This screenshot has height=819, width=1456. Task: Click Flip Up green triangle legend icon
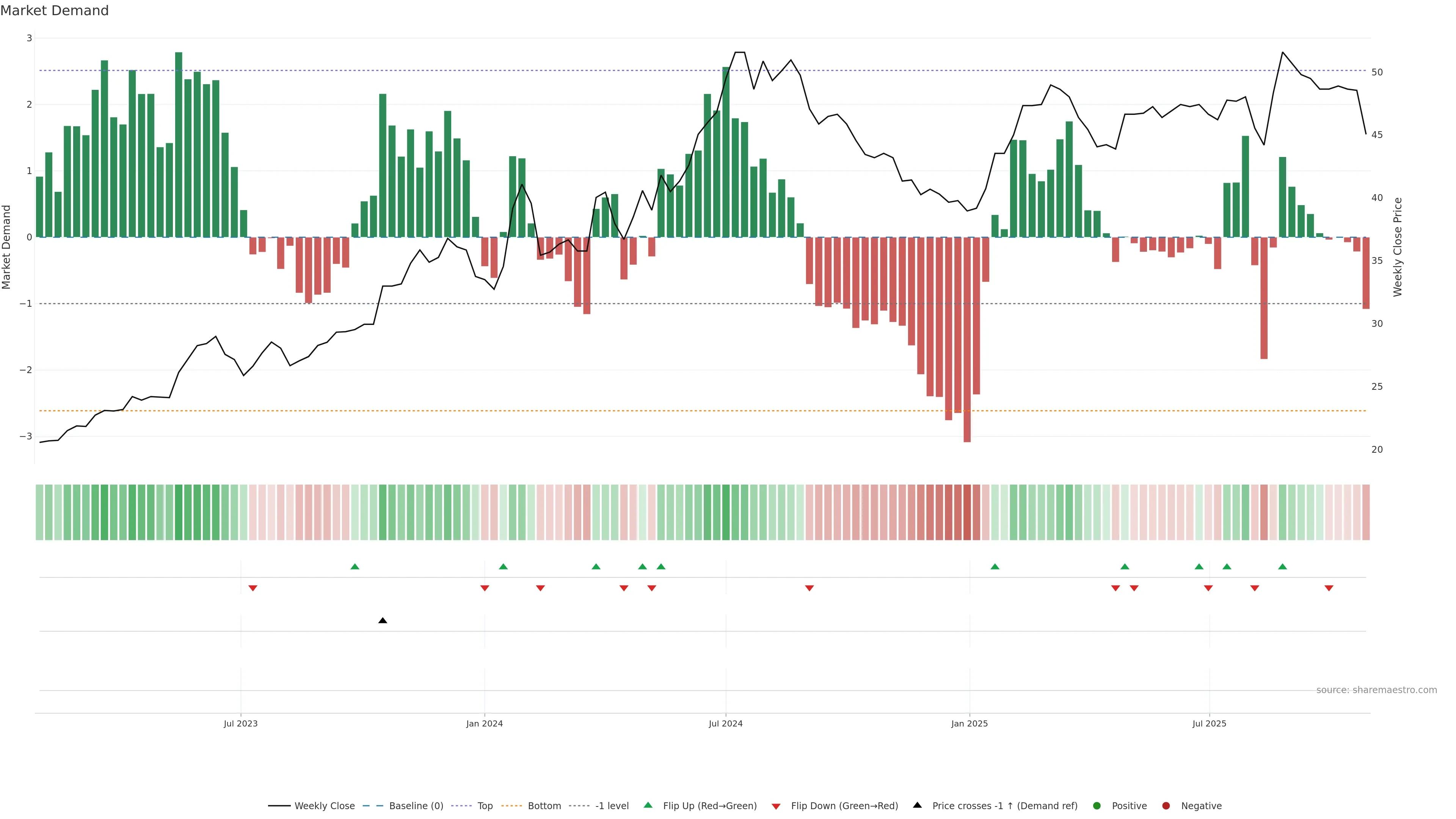(648, 805)
